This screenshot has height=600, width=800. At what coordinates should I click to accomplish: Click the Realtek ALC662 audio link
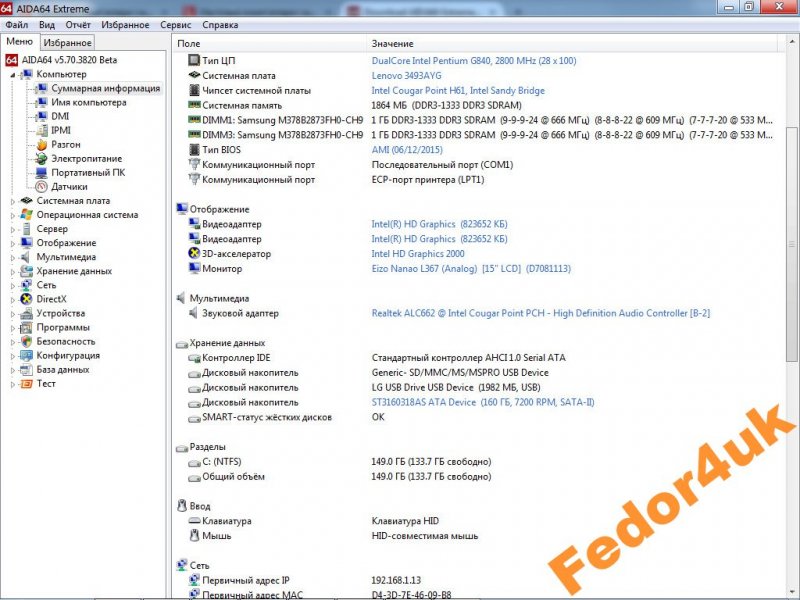pyautogui.click(x=540, y=313)
